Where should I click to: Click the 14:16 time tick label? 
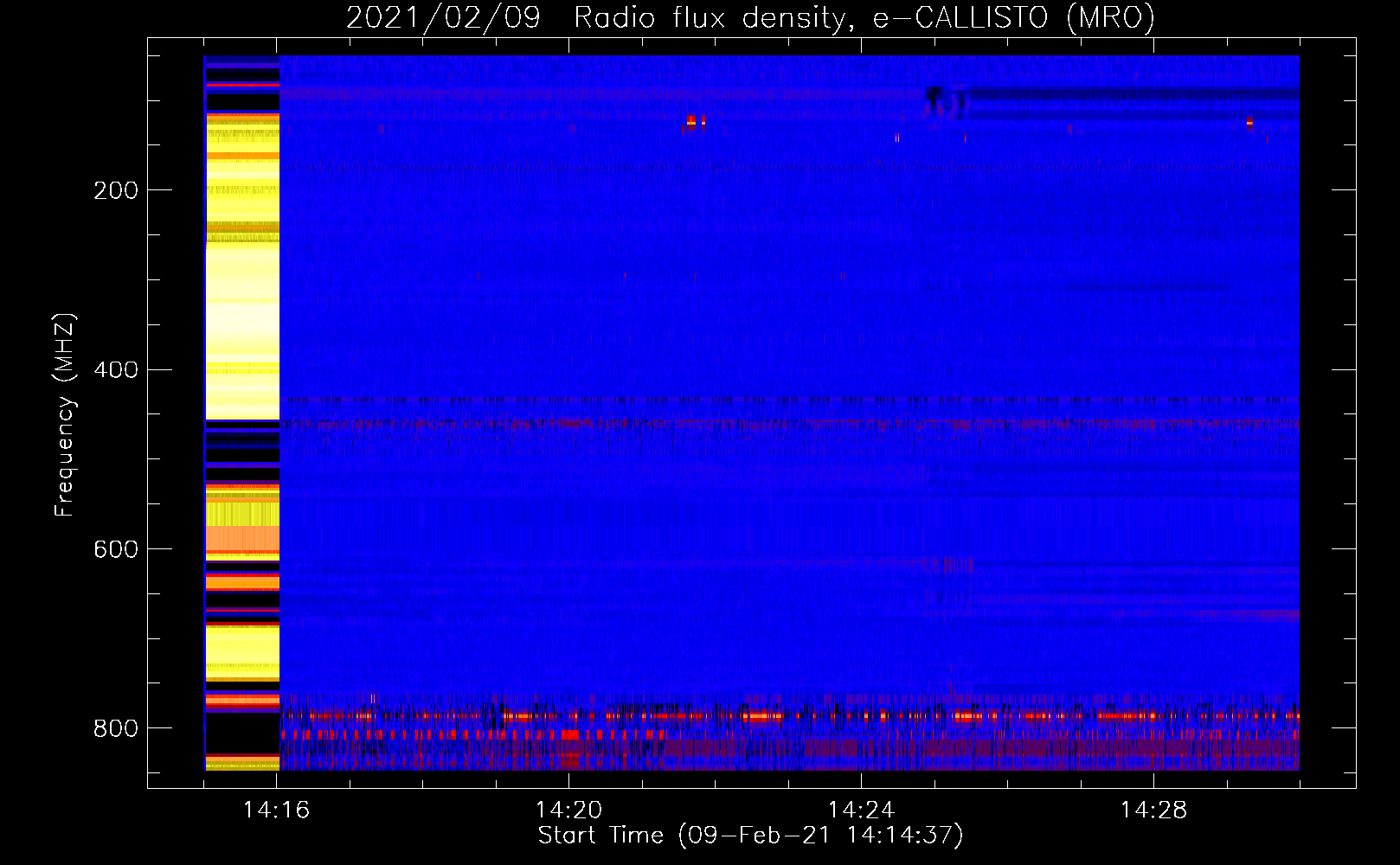(276, 811)
